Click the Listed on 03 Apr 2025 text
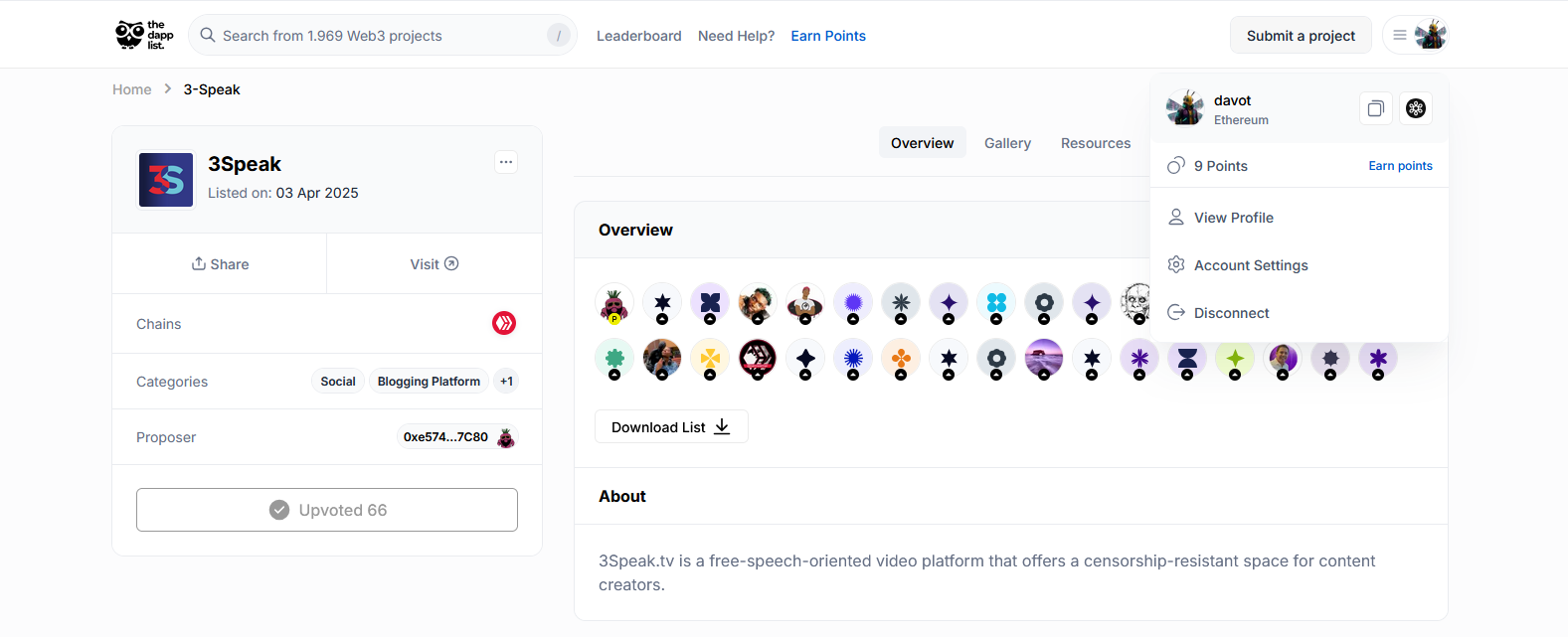This screenshot has width=1568, height=637. click(x=283, y=193)
